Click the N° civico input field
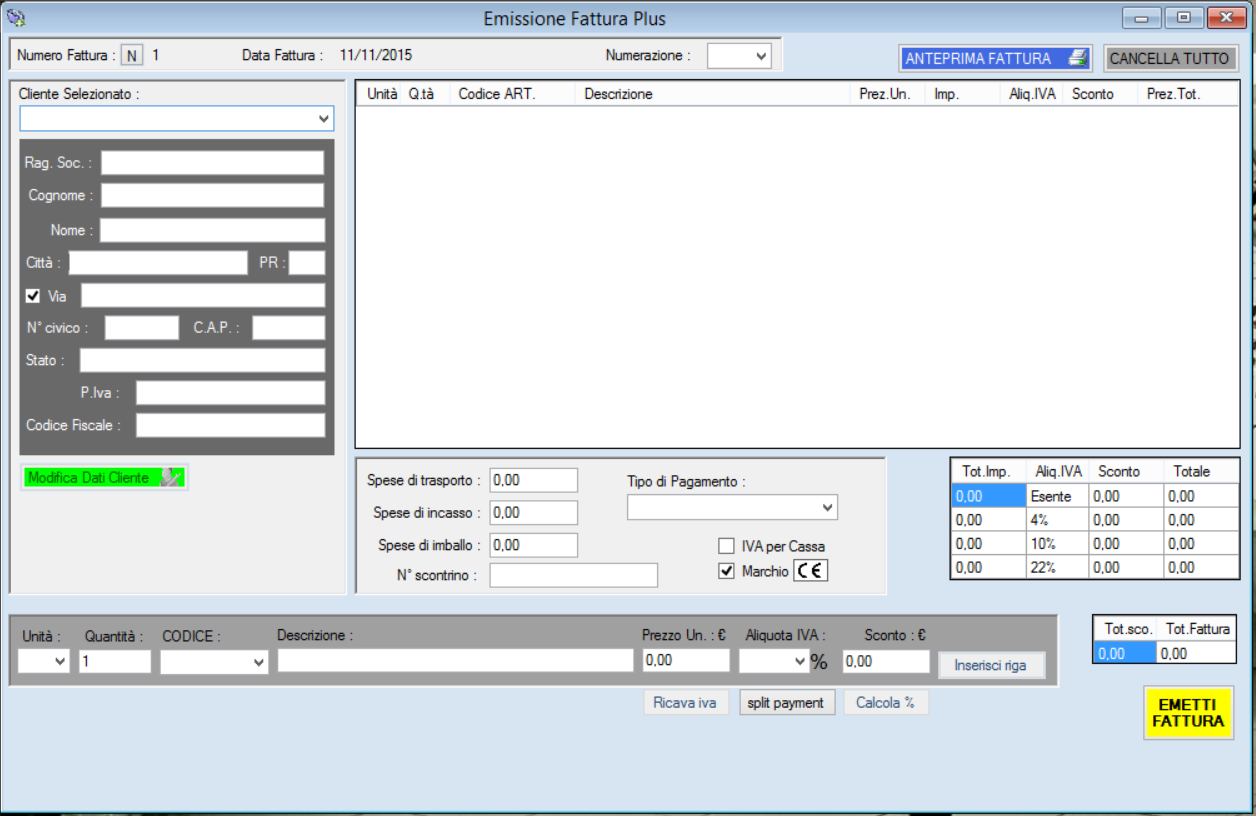Viewport: 1256px width, 816px height. (142, 328)
